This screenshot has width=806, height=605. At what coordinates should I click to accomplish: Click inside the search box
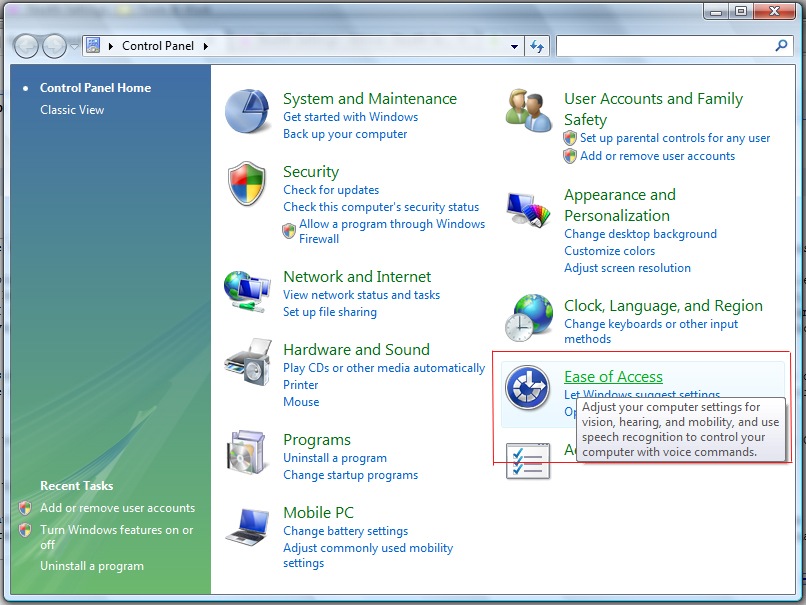coord(664,46)
